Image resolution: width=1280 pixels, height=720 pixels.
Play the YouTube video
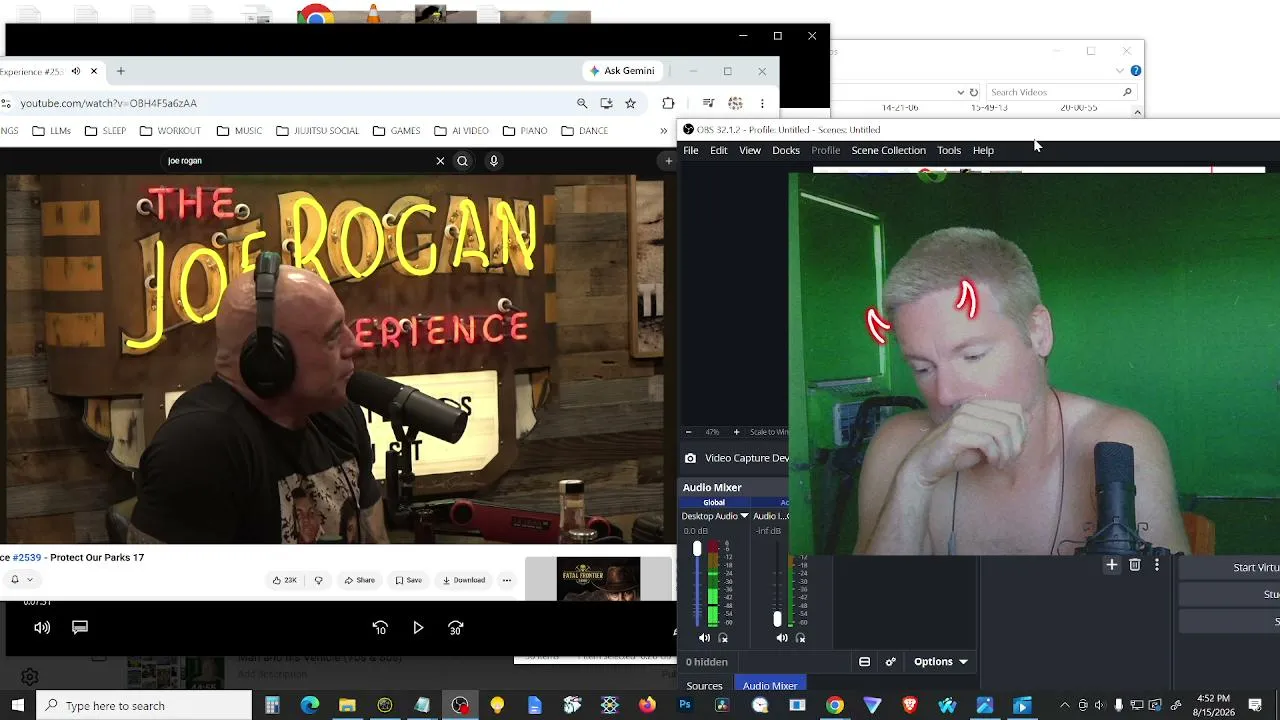(418, 628)
